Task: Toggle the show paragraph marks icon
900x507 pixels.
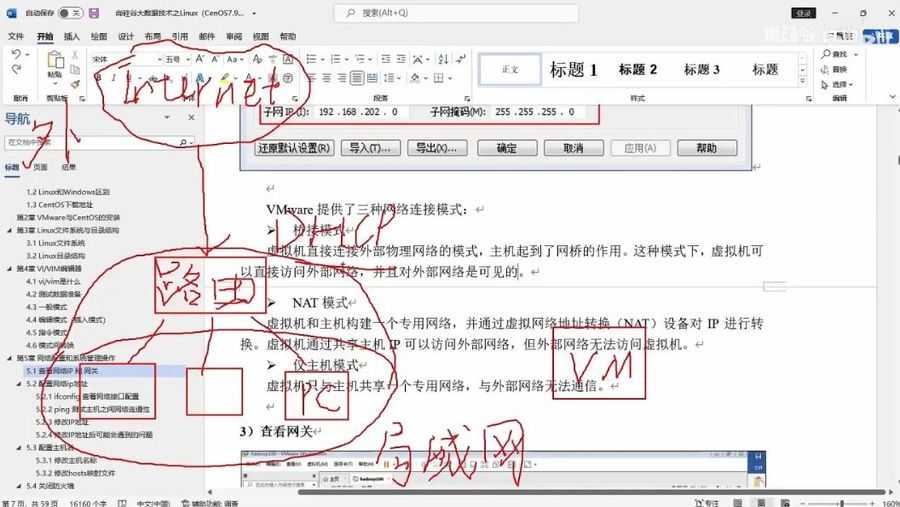Action: coord(460,59)
